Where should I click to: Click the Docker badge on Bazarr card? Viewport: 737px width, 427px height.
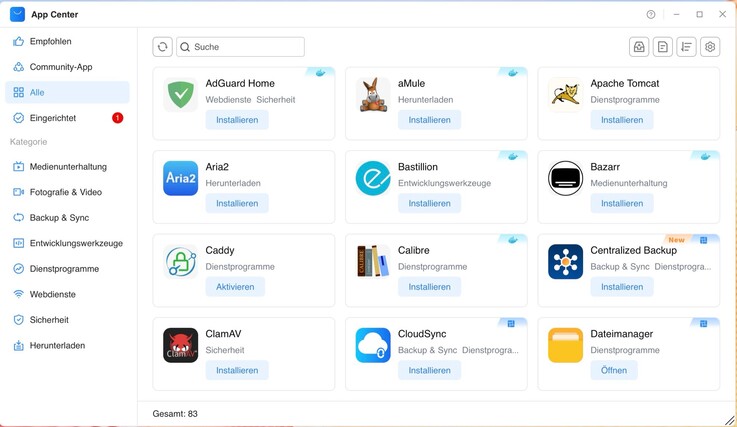706,157
